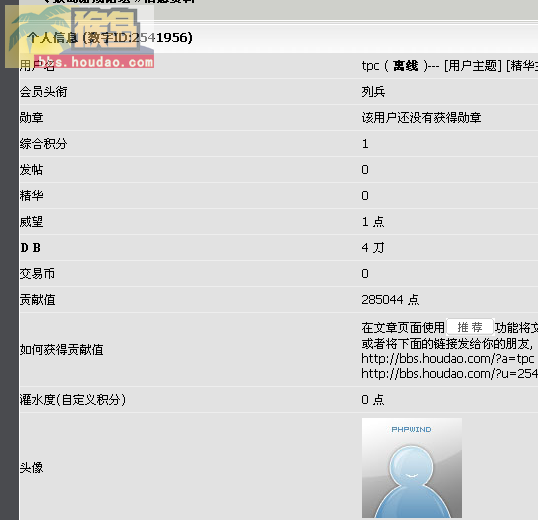Click the 交易币 row label
538x520 pixels.
37,274
